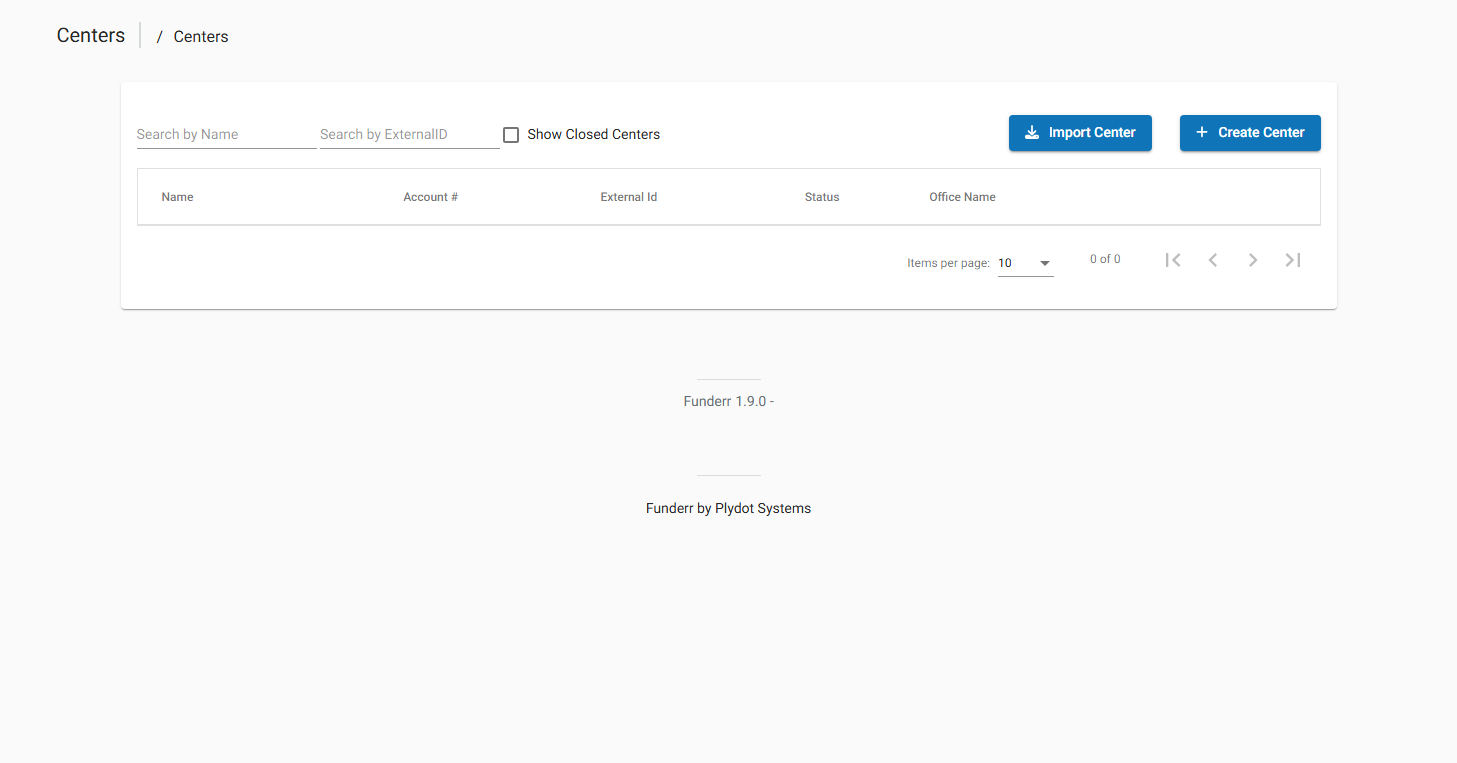Enable the Show Closed Centers checkbox
The height and width of the screenshot is (763, 1457).
pos(511,135)
